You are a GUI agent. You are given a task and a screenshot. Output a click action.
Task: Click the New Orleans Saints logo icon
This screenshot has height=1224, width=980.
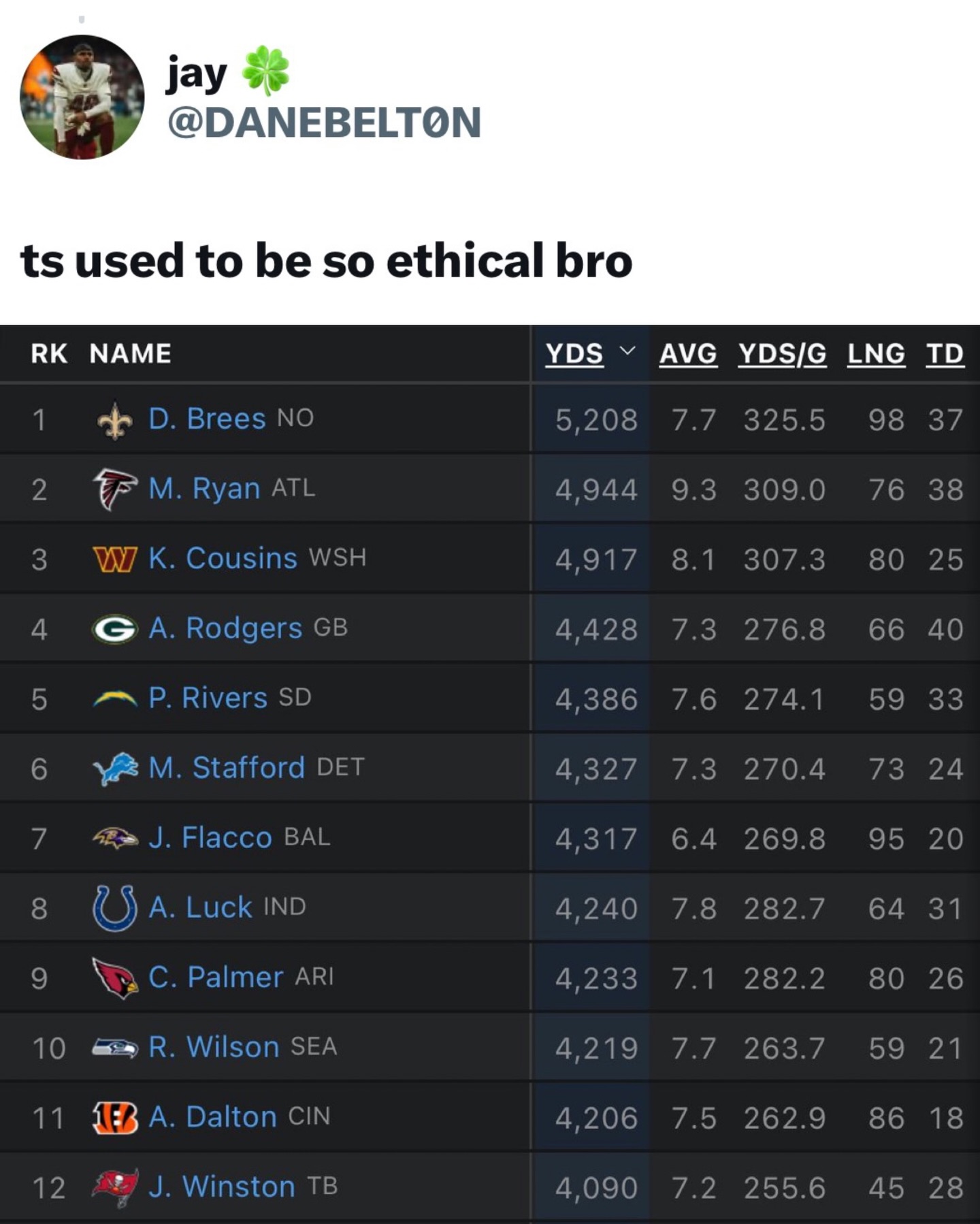pyautogui.click(x=114, y=420)
